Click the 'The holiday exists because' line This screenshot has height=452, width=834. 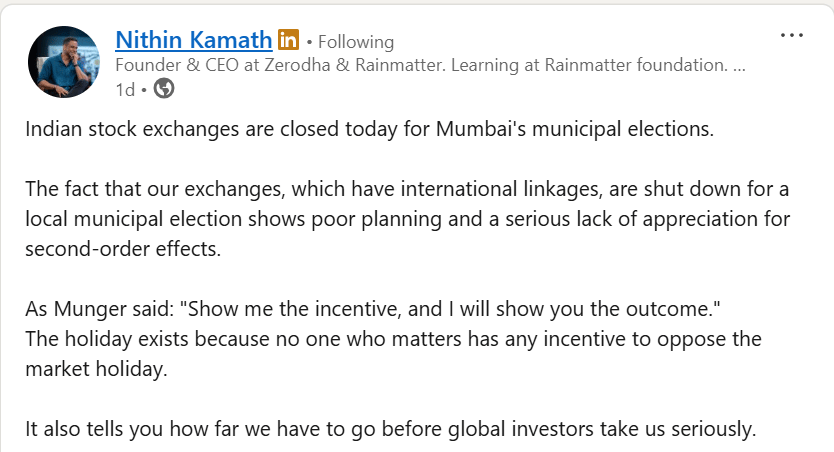tap(393, 339)
